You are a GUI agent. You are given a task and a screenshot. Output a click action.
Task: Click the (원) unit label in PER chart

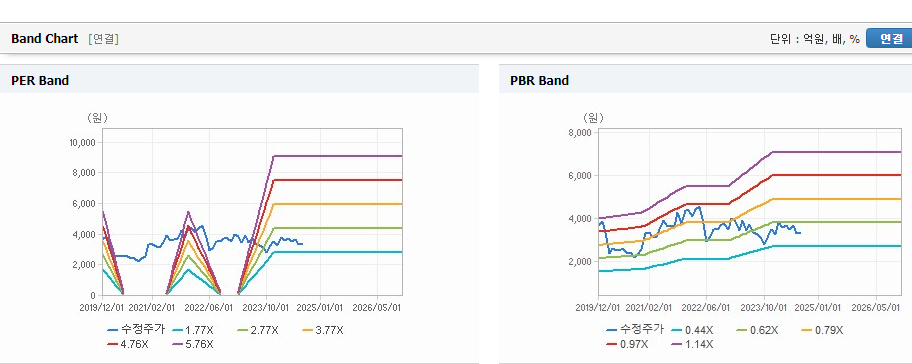click(97, 118)
